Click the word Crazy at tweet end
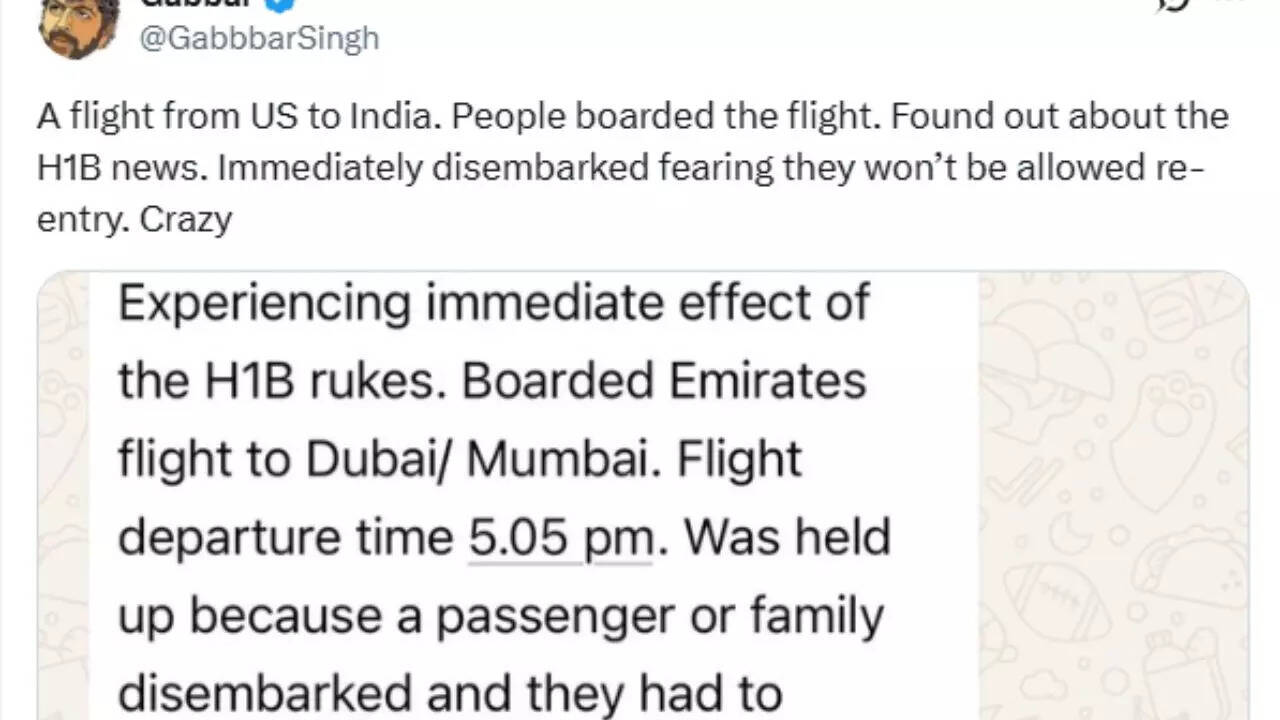This screenshot has width=1280, height=720. [x=187, y=219]
